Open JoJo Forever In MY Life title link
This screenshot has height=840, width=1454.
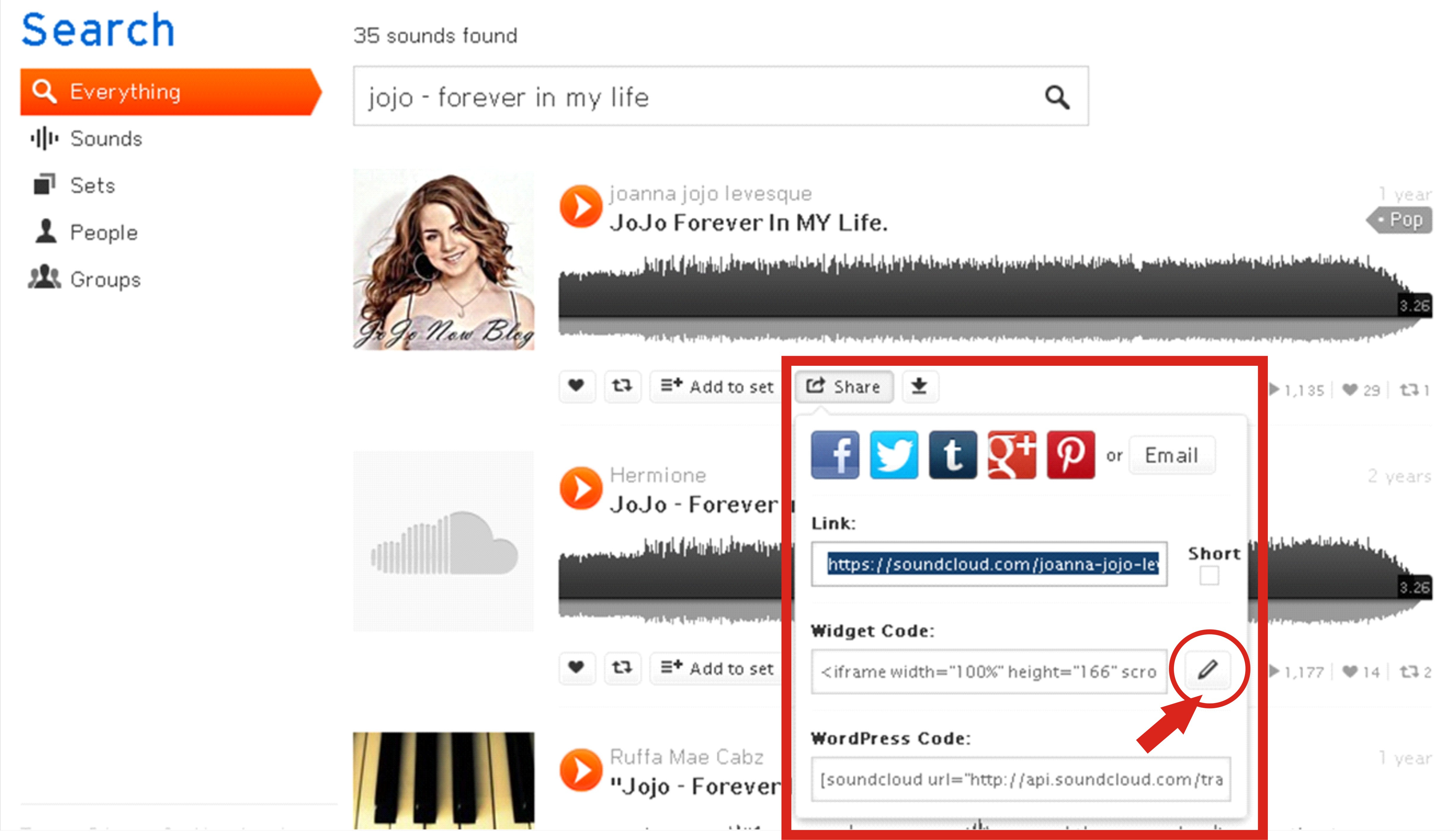[749, 223]
